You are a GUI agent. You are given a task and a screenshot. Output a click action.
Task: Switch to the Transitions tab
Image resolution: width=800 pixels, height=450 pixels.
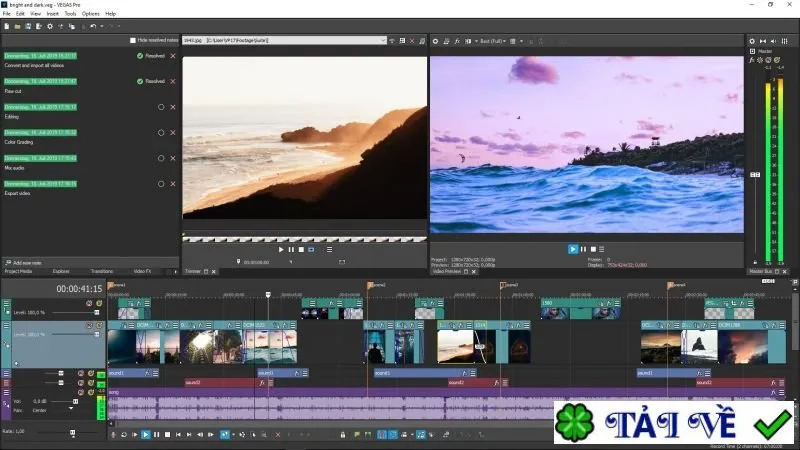point(102,271)
